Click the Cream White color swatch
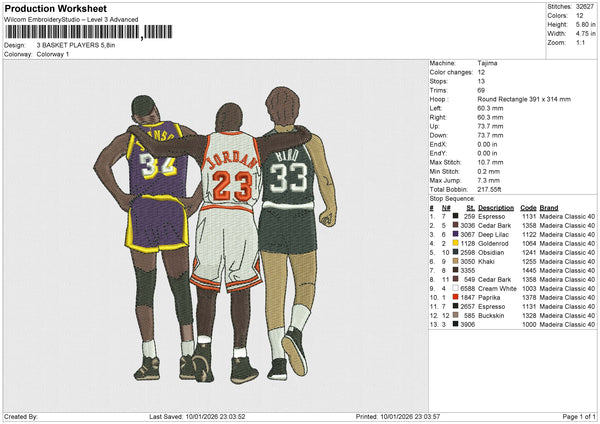The width and height of the screenshot is (600, 424). 455,289
